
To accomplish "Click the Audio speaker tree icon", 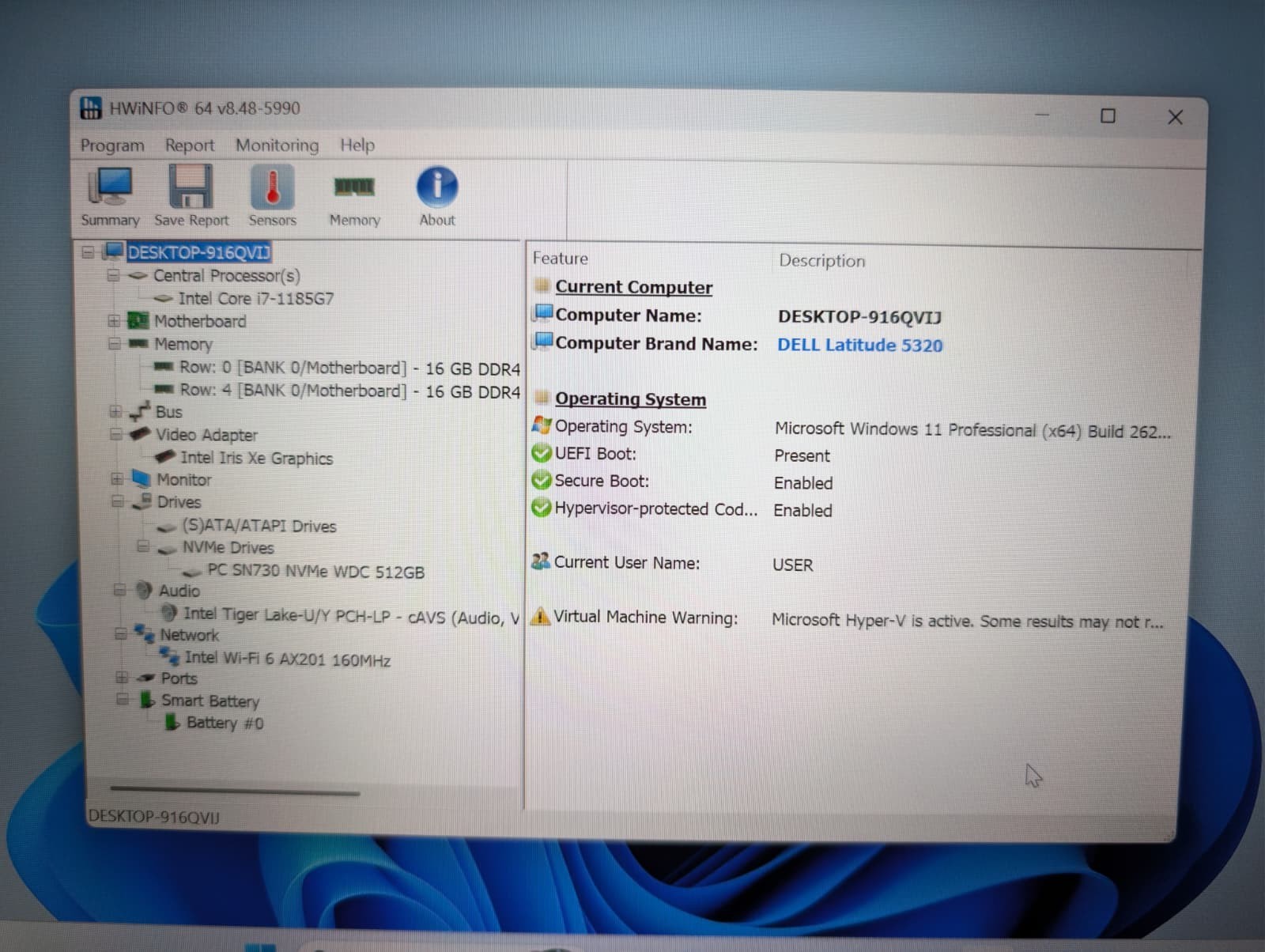I will pyautogui.click(x=143, y=590).
